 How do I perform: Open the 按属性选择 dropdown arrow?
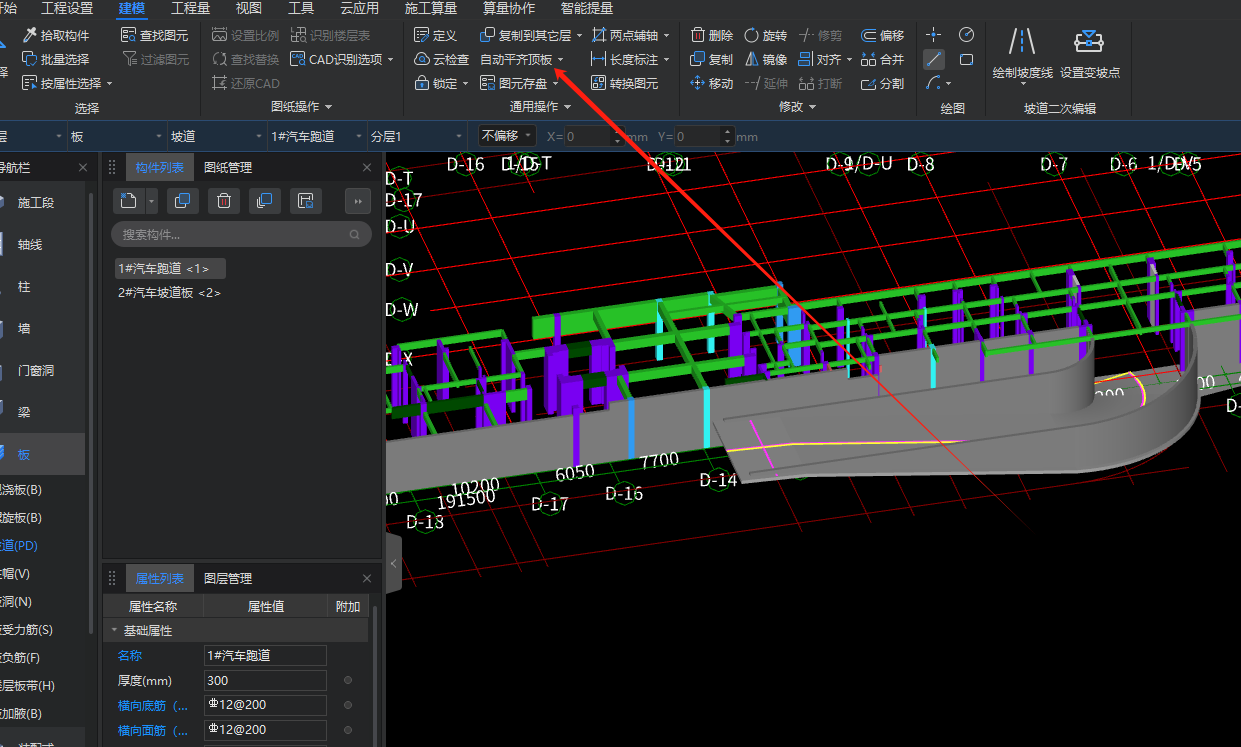pyautogui.click(x=109, y=84)
